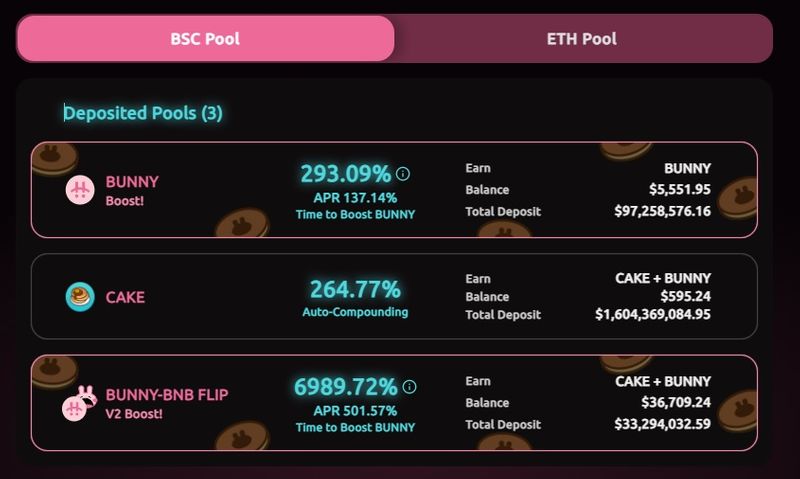Click Time to Boost BUNNY under APR 501.57%
The width and height of the screenshot is (800, 479).
tap(355, 427)
